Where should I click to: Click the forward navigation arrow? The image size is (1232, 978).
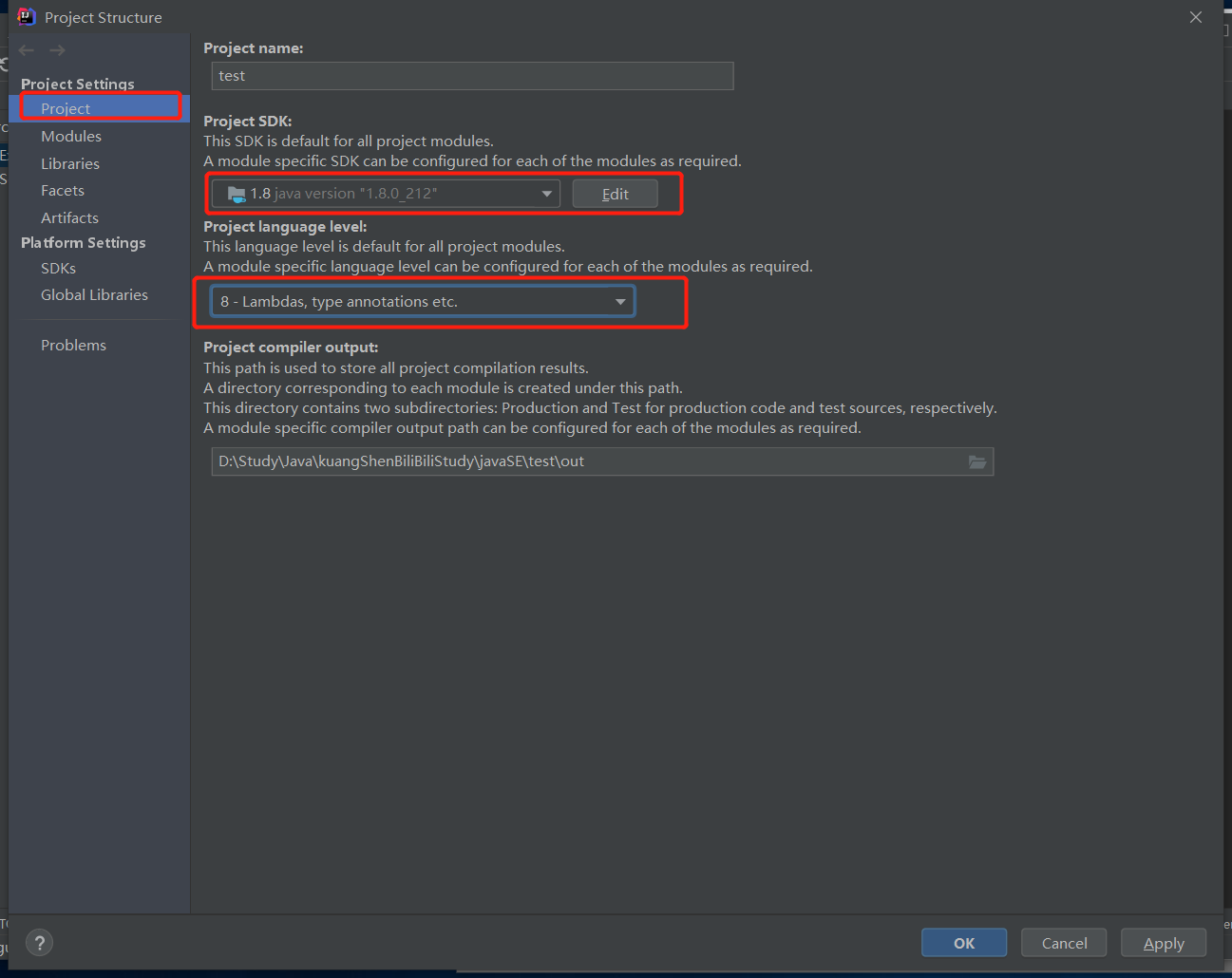pos(58,50)
